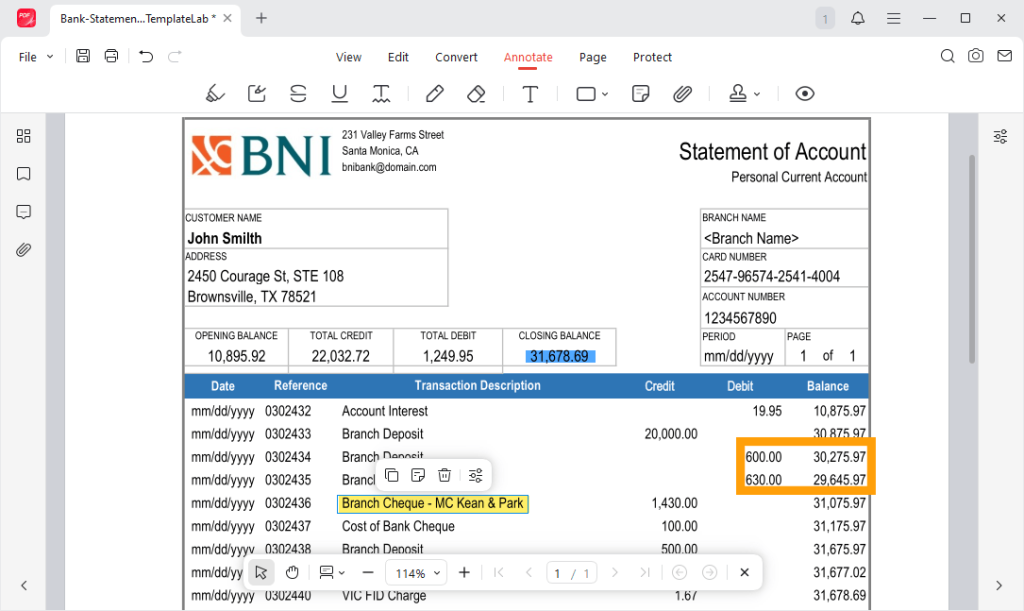1024x611 pixels.
Task: Open highlight properties settings
Action: 475,475
